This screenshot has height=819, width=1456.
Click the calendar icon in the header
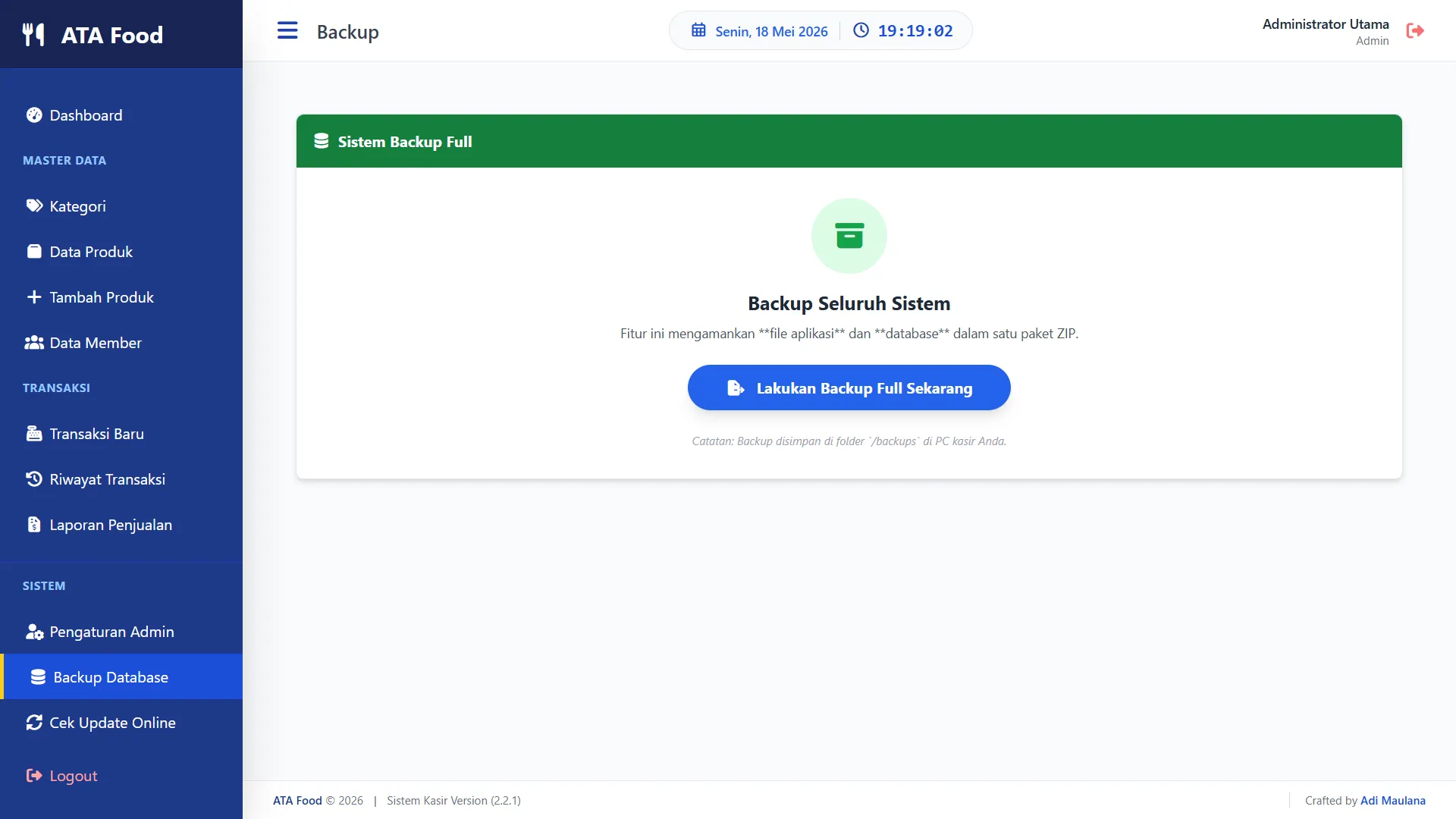[698, 30]
